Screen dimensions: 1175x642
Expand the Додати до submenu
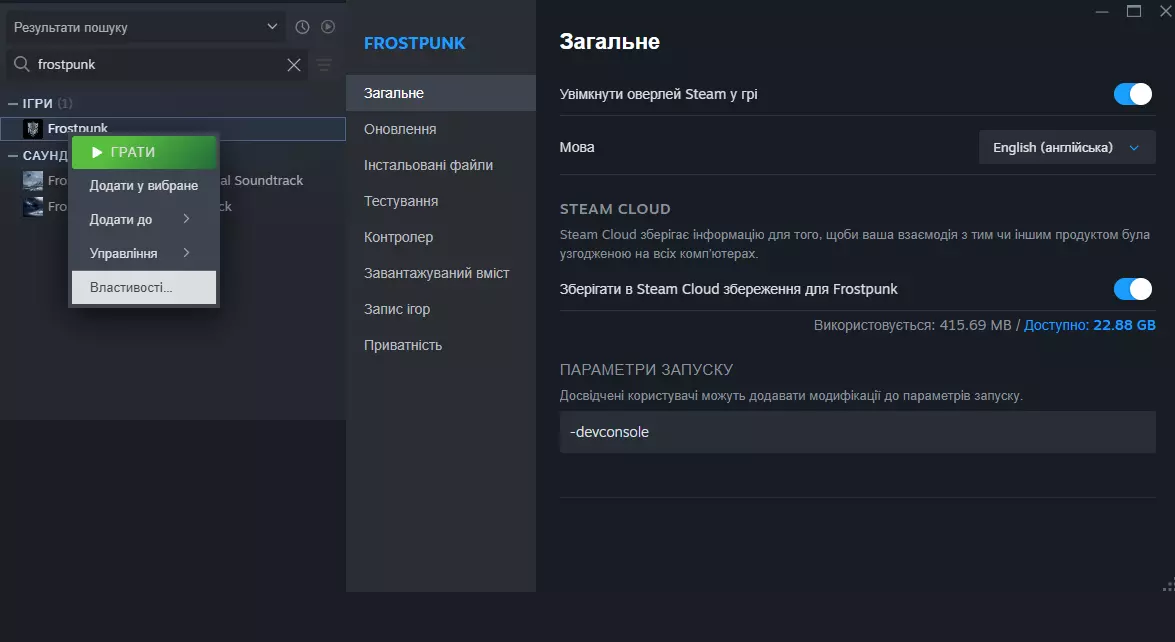coord(144,219)
